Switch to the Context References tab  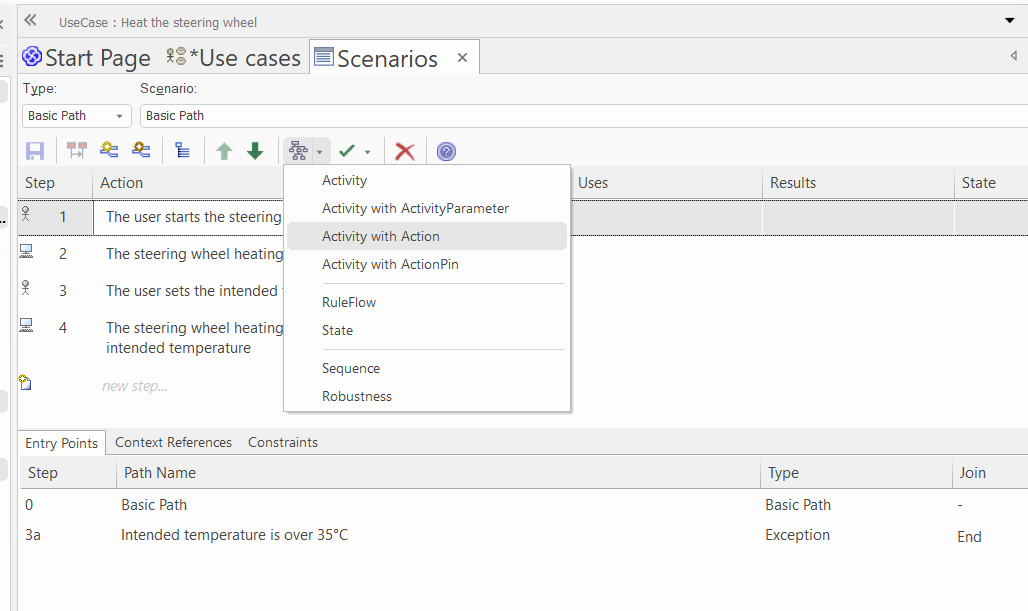[173, 442]
